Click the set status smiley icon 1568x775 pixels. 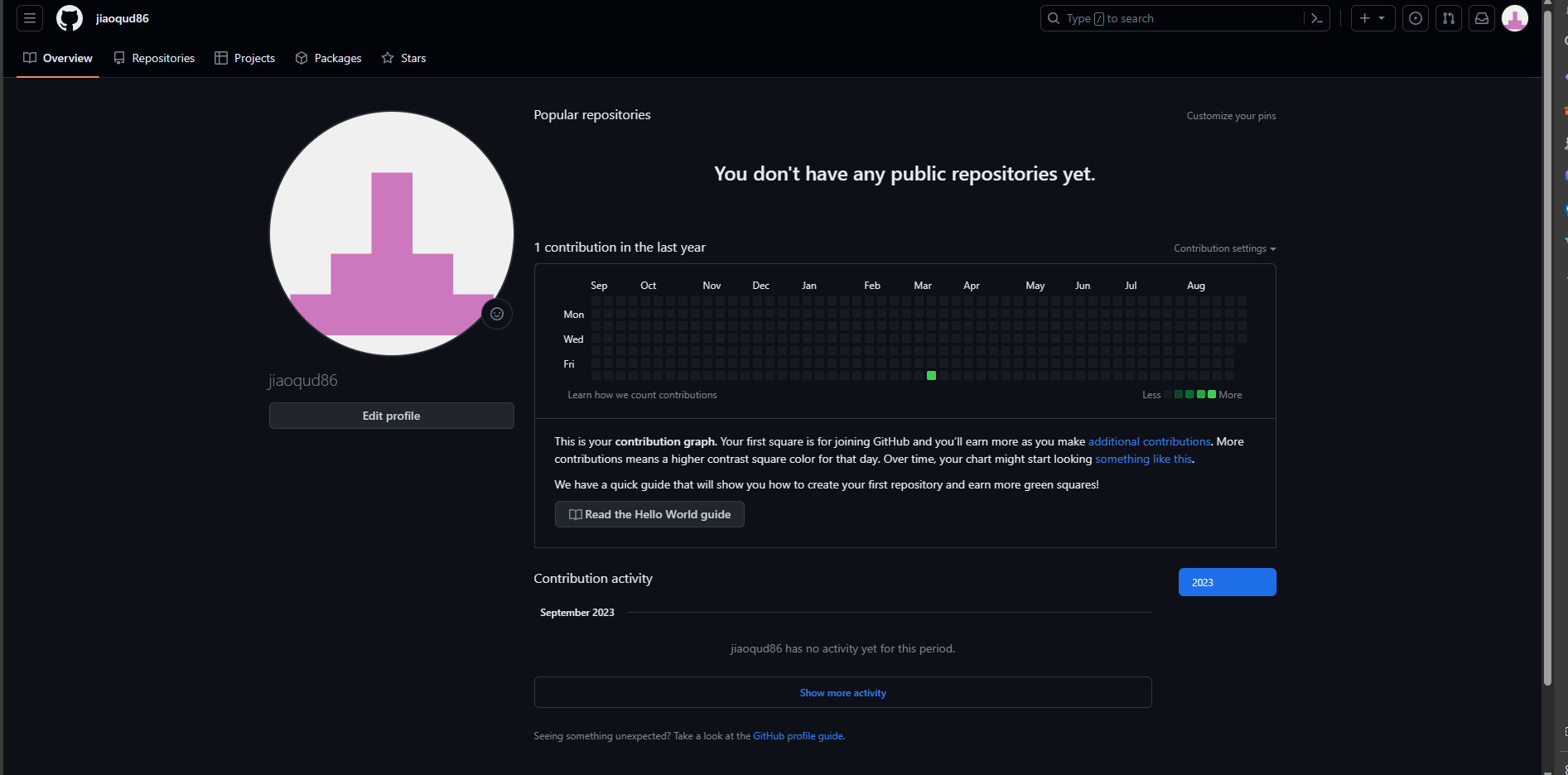(x=497, y=314)
